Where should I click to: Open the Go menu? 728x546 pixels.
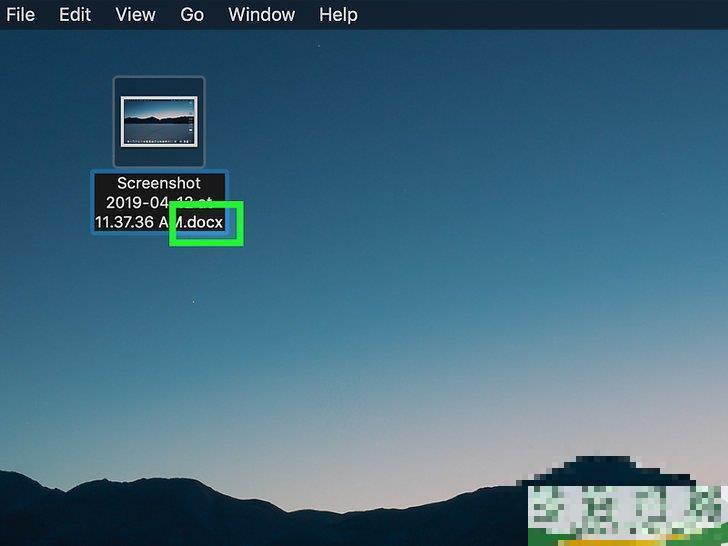point(192,14)
